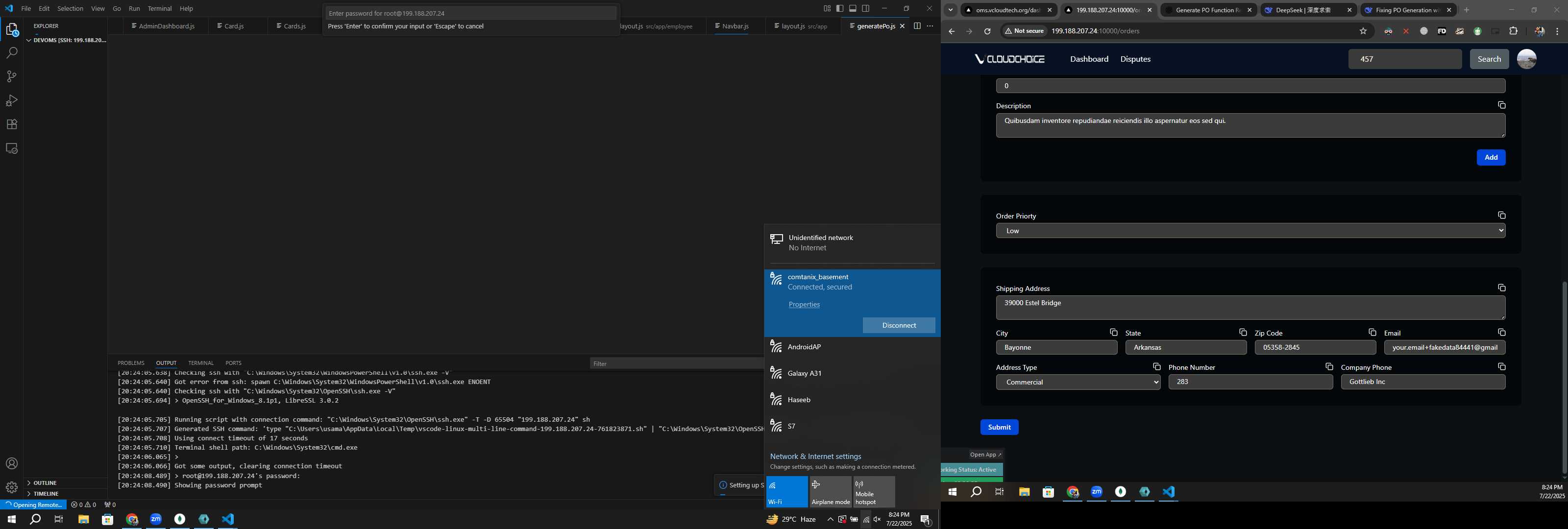Image resolution: width=1568 pixels, height=529 pixels.
Task: Go back in Chrome browser
Action: [x=952, y=32]
